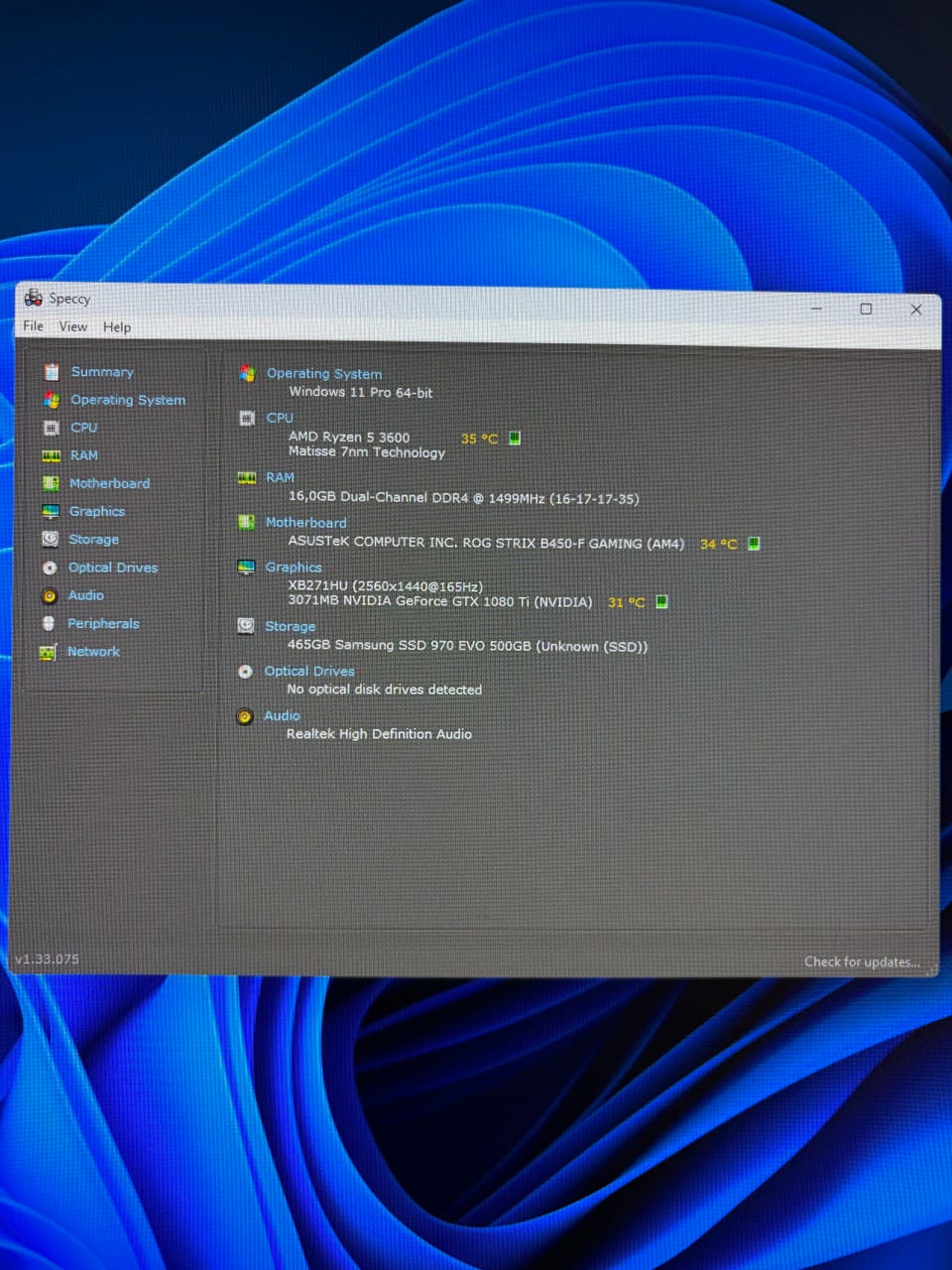This screenshot has width=952, height=1270.
Task: Open the View menu
Action: click(x=72, y=326)
